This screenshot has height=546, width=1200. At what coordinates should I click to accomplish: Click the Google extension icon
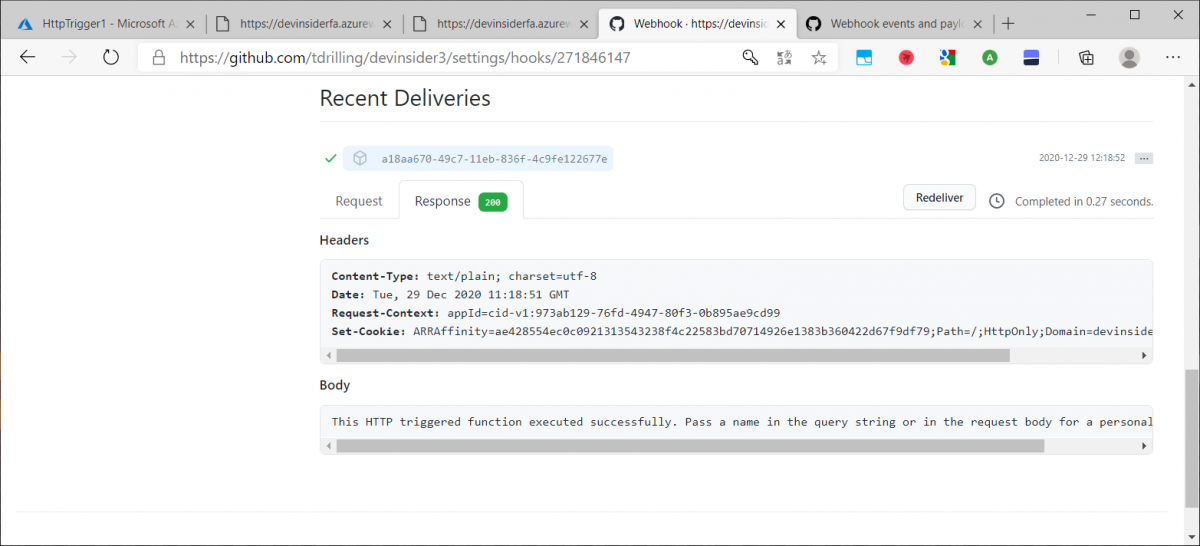[x=947, y=58]
